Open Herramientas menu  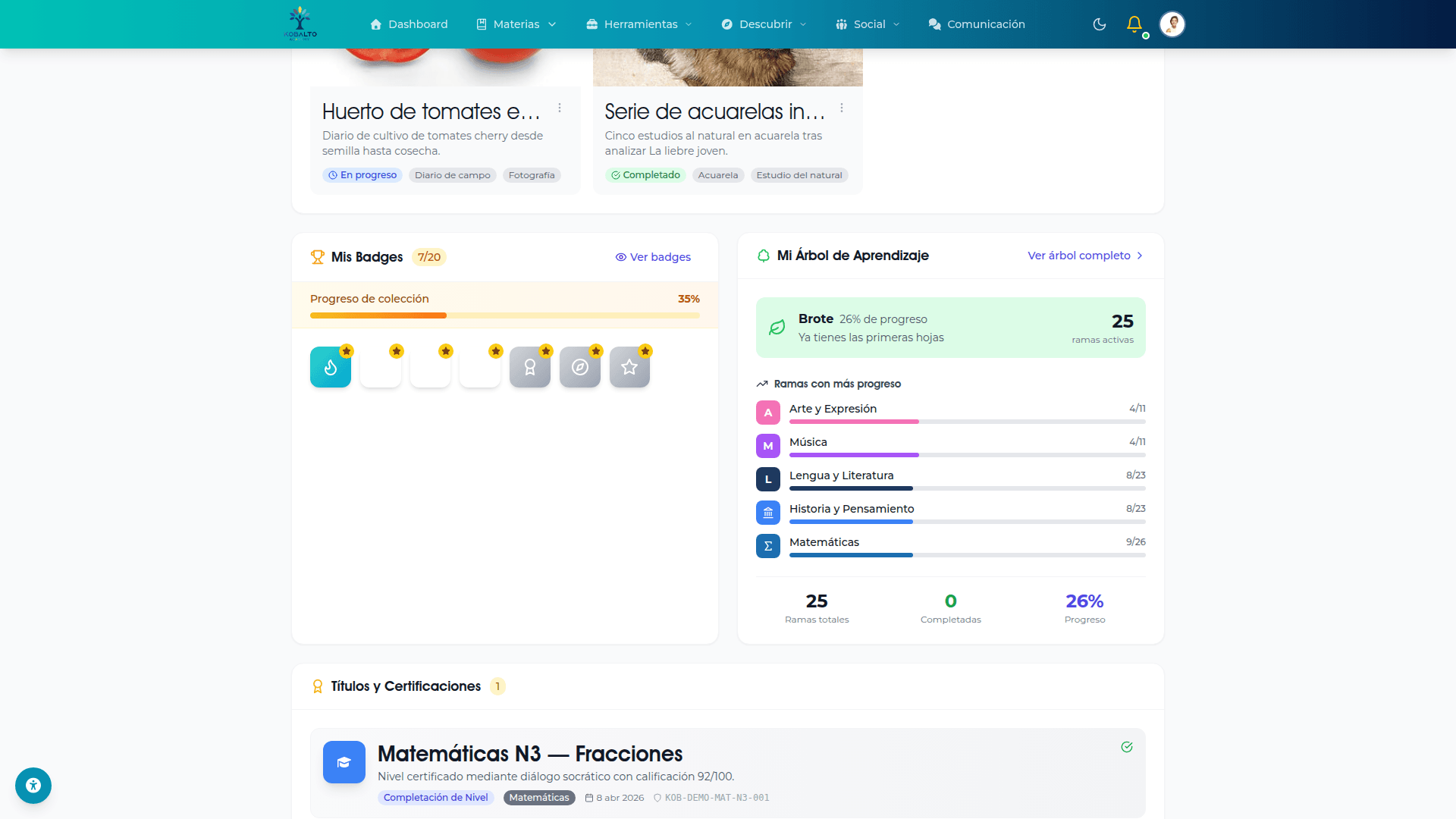(x=639, y=24)
